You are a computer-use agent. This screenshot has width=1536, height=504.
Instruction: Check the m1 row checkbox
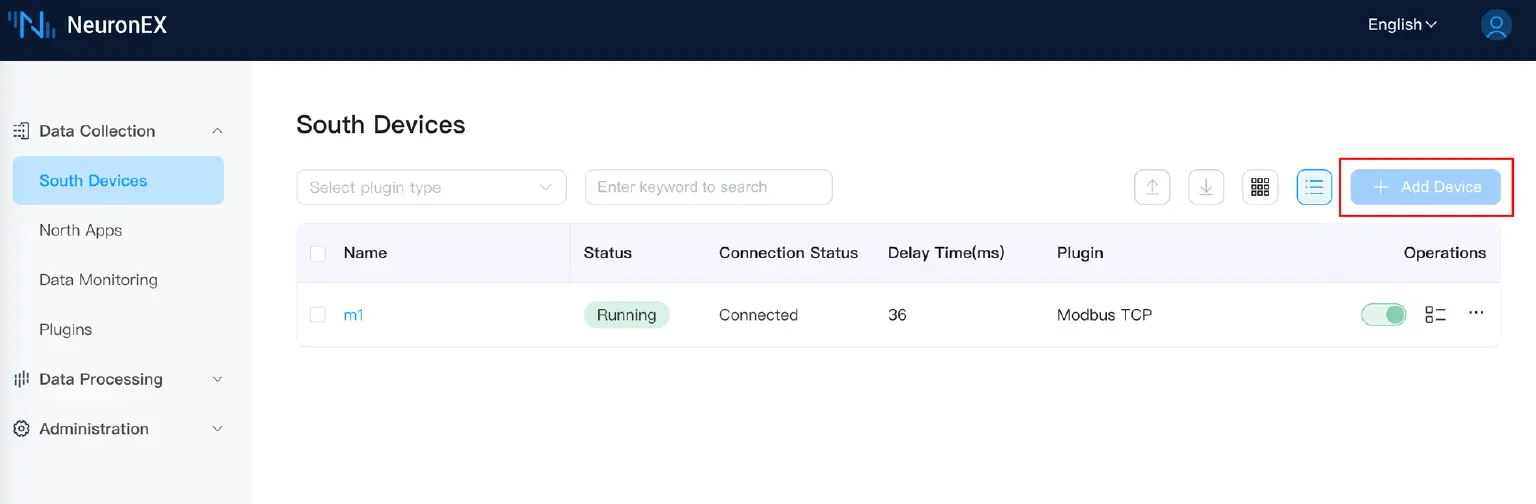[318, 315]
